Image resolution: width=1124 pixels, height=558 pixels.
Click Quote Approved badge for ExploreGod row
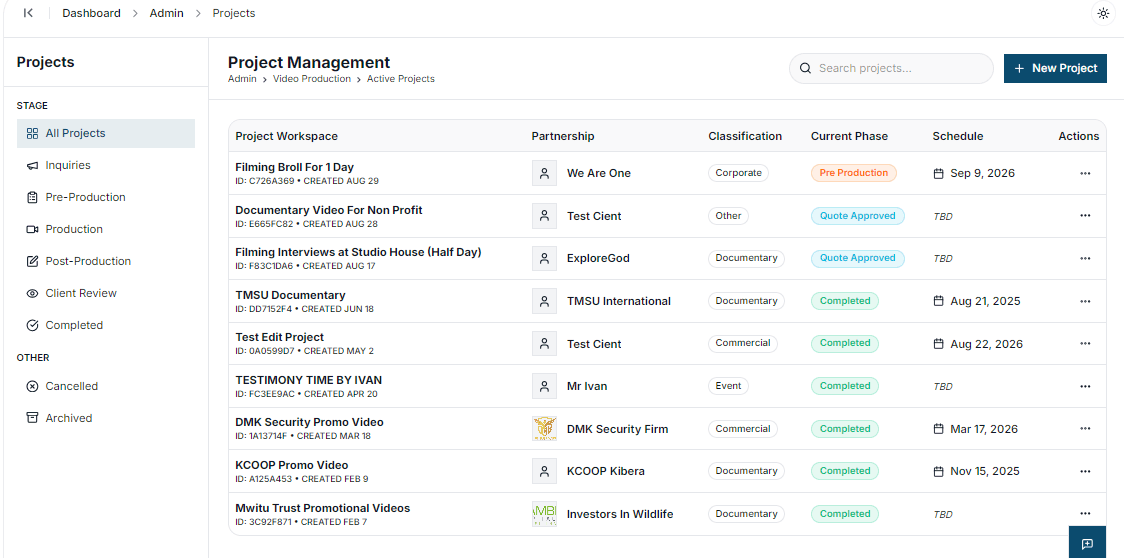tap(857, 258)
